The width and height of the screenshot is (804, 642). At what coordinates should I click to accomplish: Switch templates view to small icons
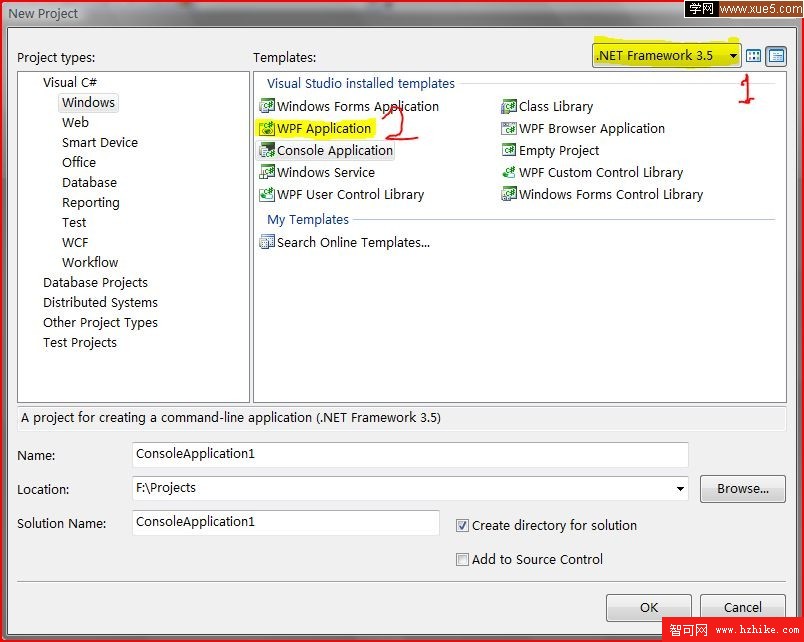[x=776, y=56]
